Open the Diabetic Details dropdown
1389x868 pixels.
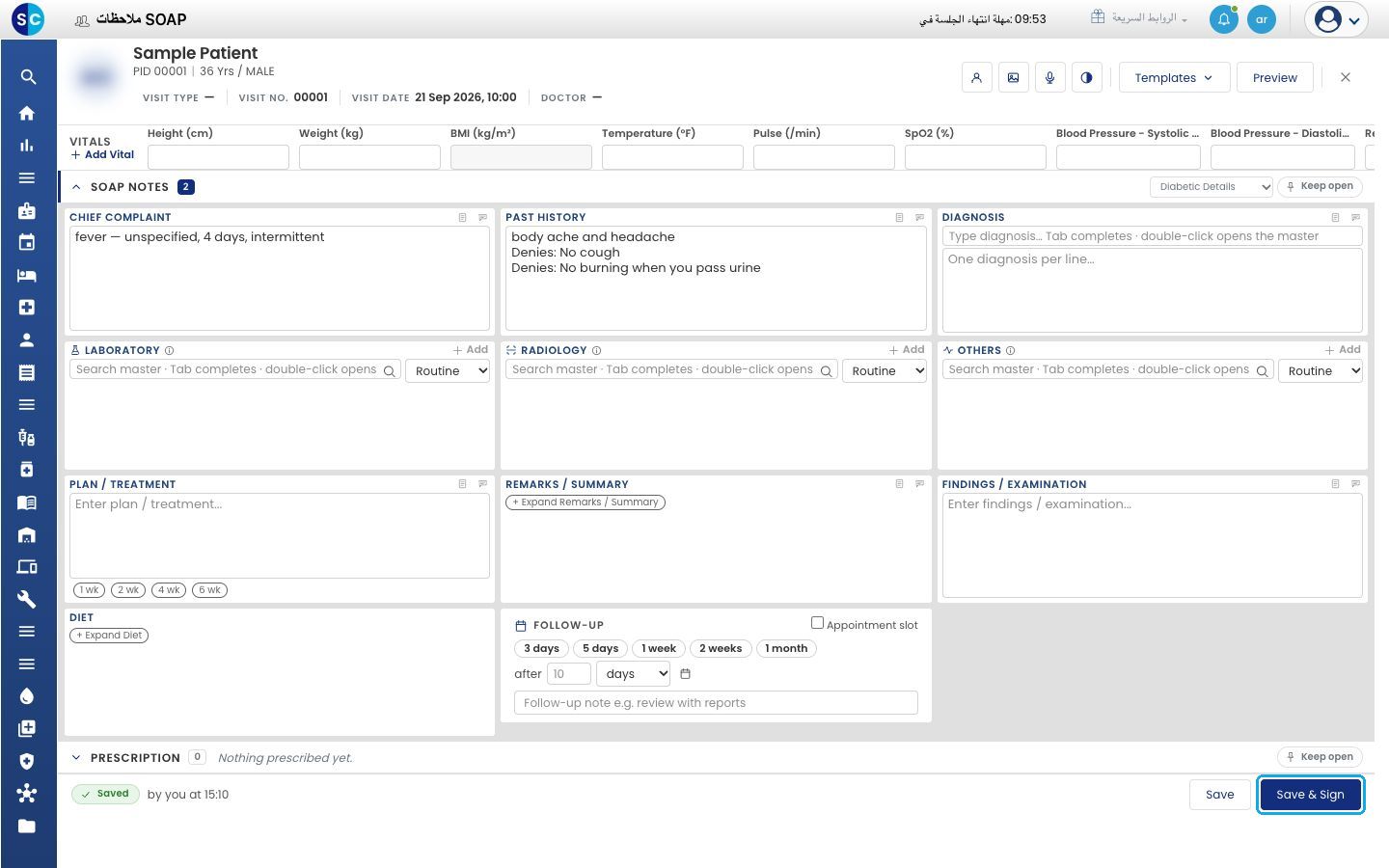pyautogui.click(x=1212, y=187)
